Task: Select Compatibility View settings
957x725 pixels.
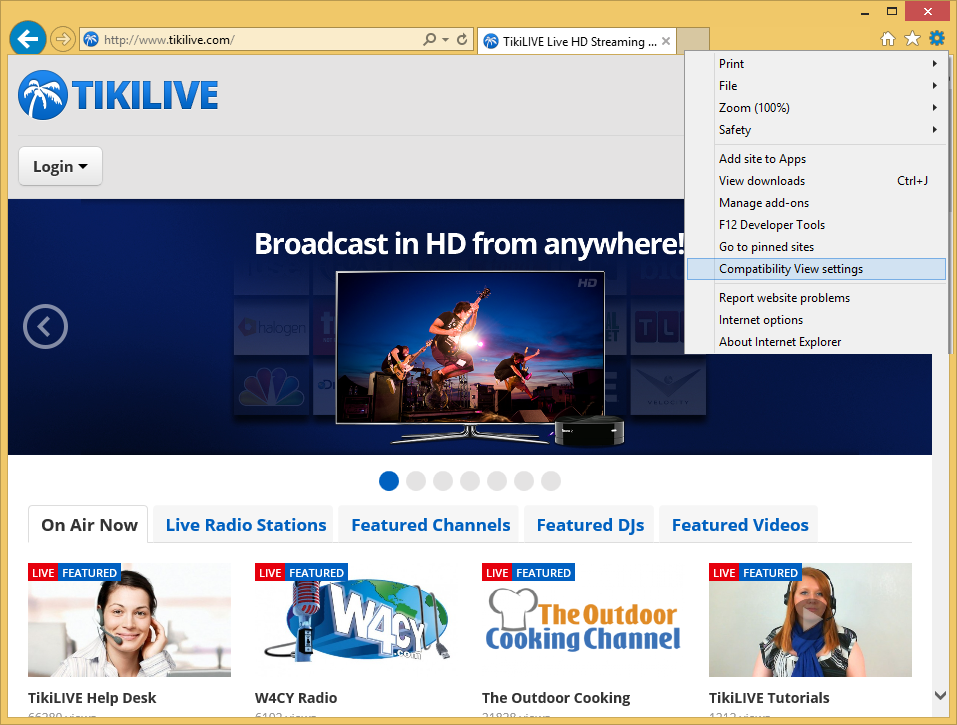Action: (x=816, y=269)
